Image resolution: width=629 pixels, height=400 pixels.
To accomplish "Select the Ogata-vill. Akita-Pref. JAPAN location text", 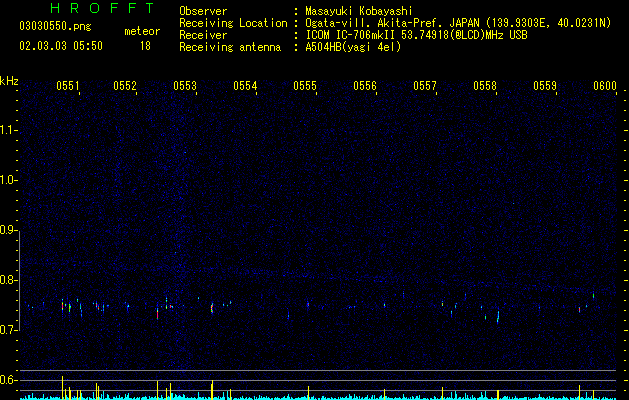I will coord(458,23).
